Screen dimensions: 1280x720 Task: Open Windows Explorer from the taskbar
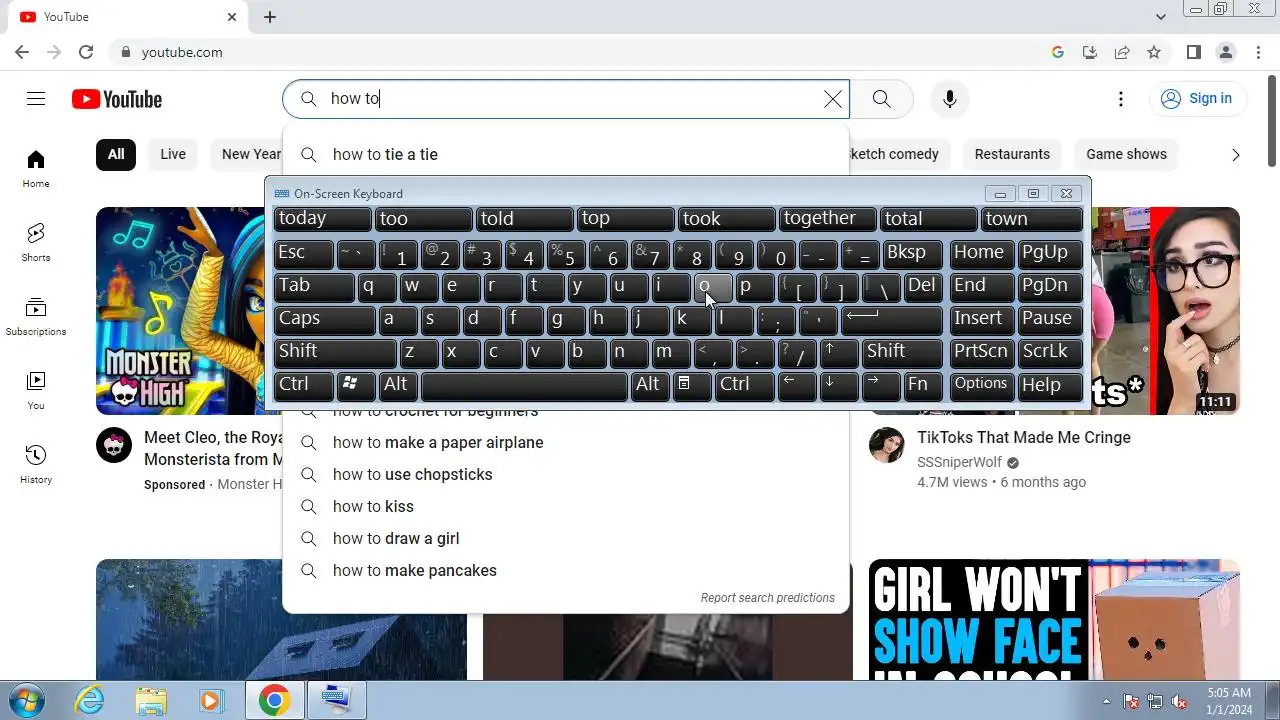click(x=151, y=700)
